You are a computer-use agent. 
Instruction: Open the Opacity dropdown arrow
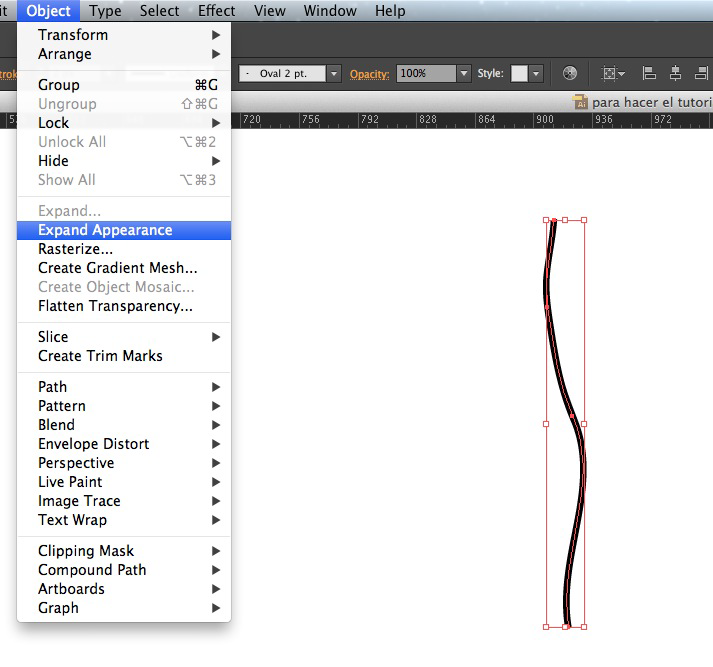tap(464, 73)
